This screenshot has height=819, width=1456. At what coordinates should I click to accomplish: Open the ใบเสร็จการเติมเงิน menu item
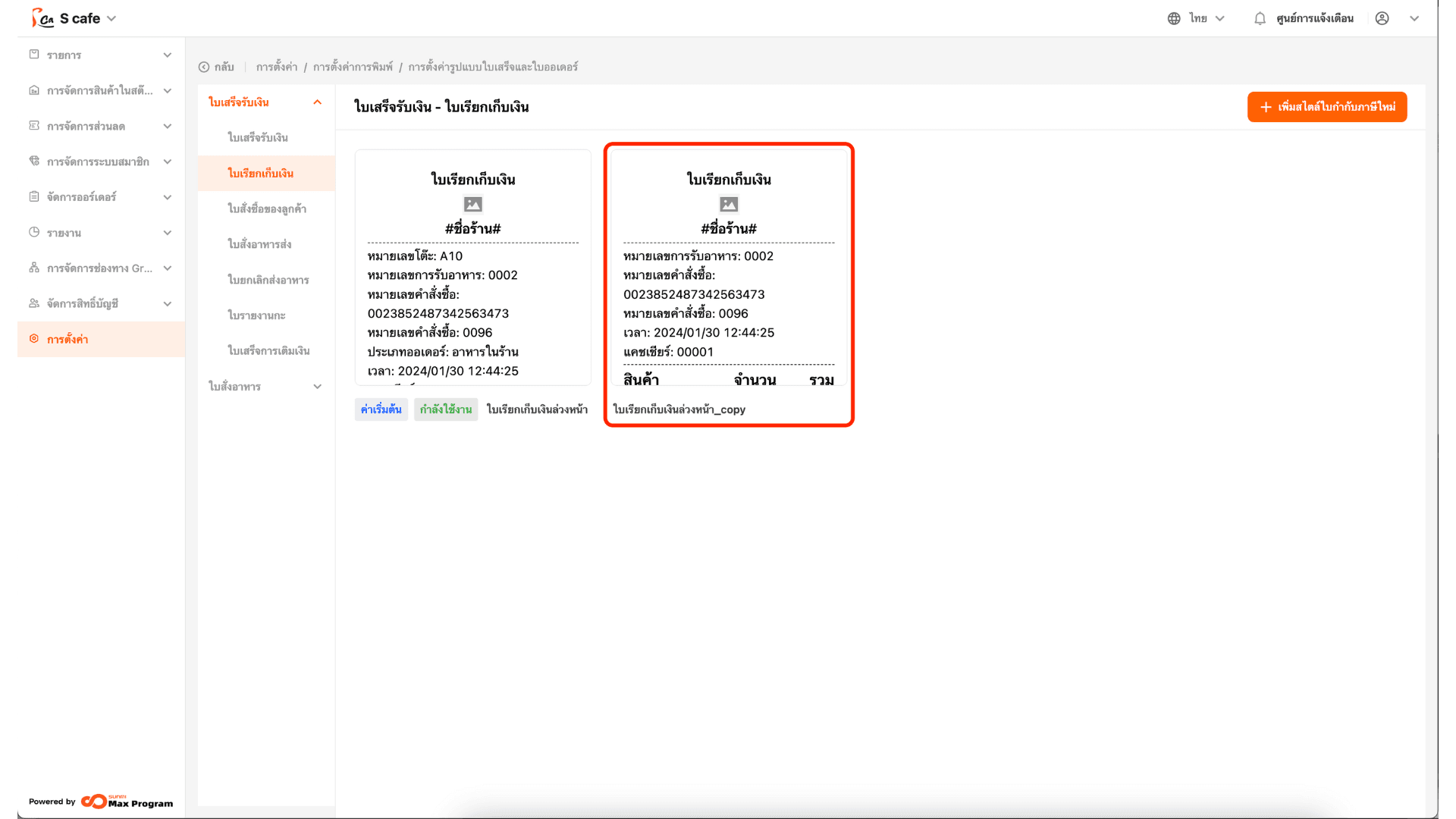click(x=268, y=350)
